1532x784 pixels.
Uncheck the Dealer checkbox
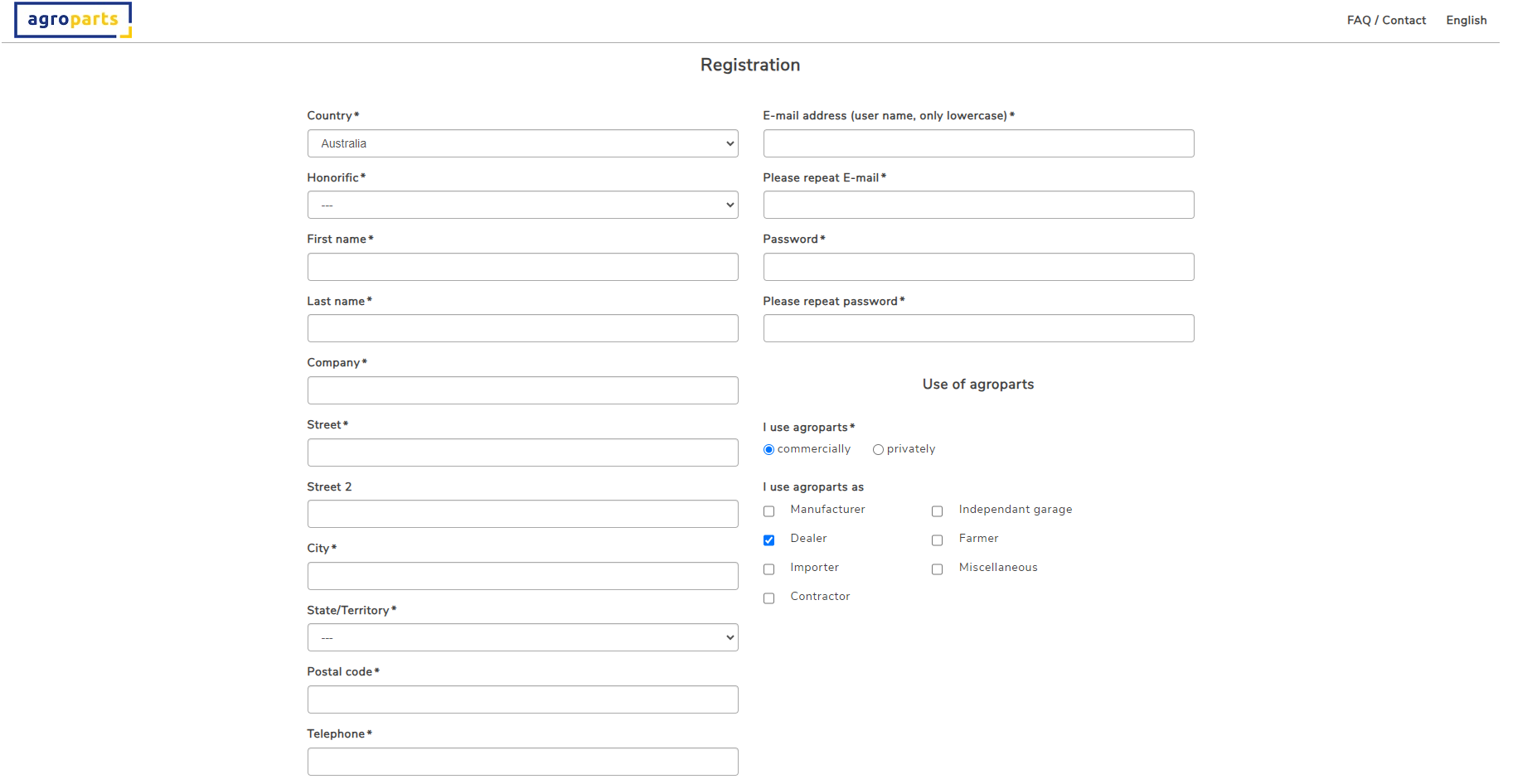(769, 540)
